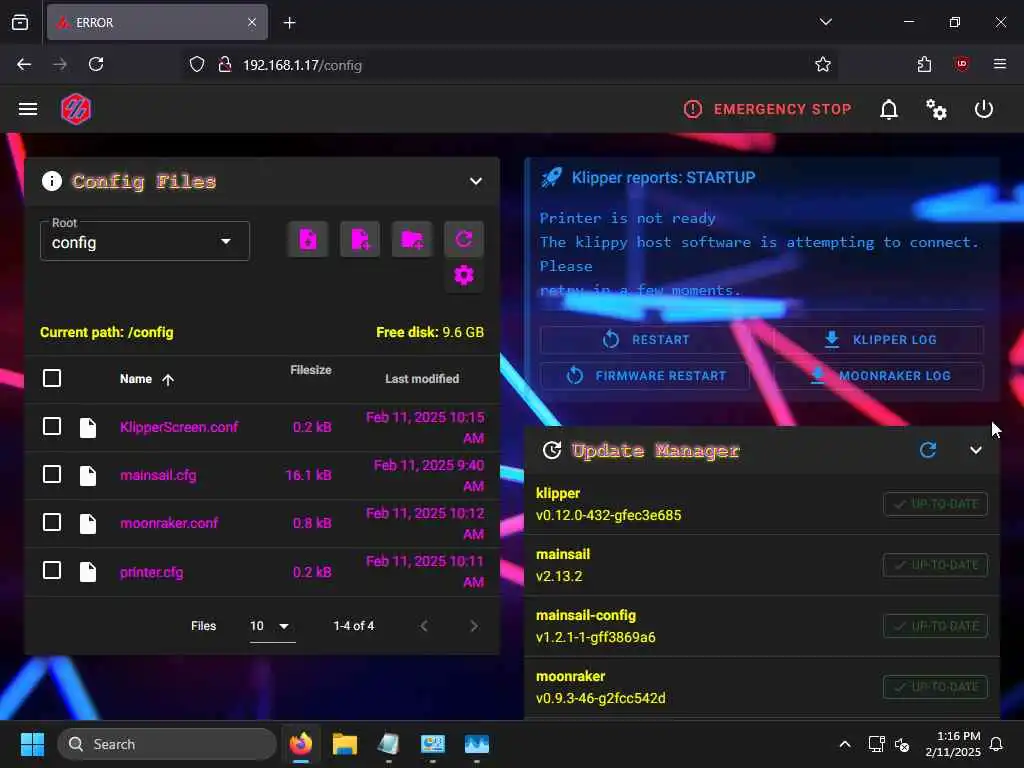
Task: Click moonraker Up-To-Date status button
Action: point(935,687)
